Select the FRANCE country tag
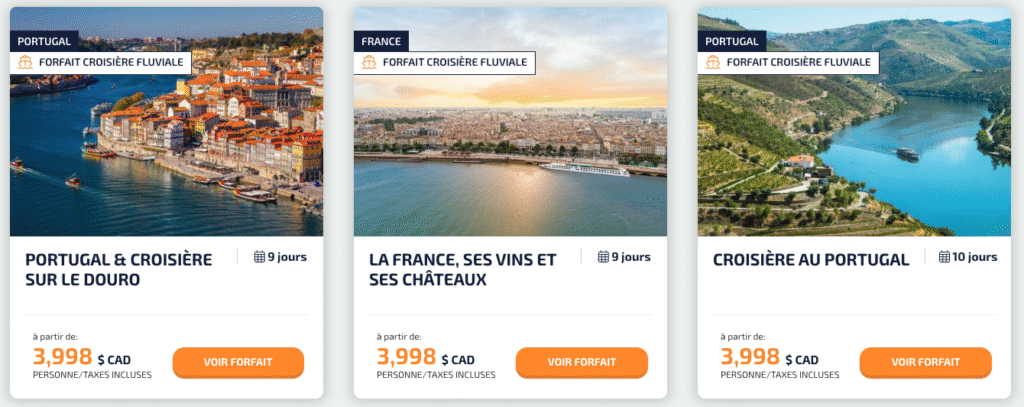Image resolution: width=1024 pixels, height=407 pixels. tap(378, 41)
